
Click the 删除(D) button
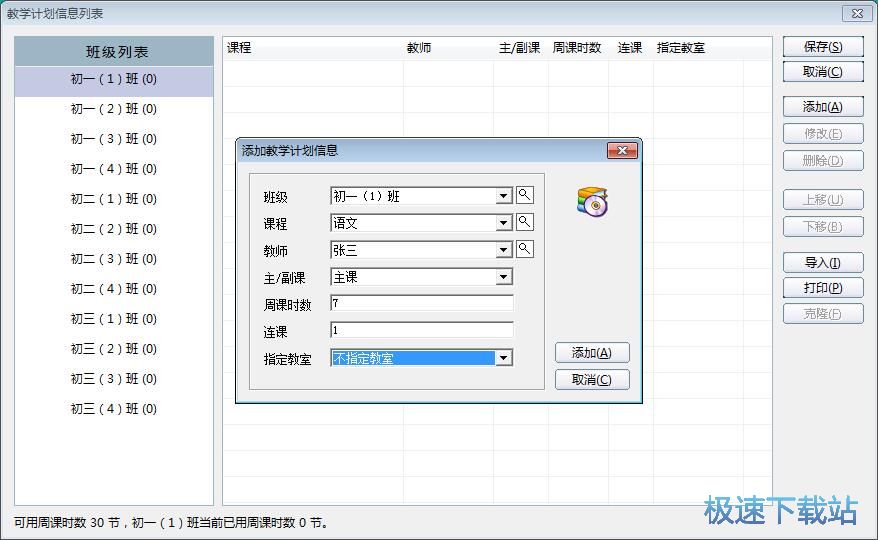pyautogui.click(x=823, y=161)
